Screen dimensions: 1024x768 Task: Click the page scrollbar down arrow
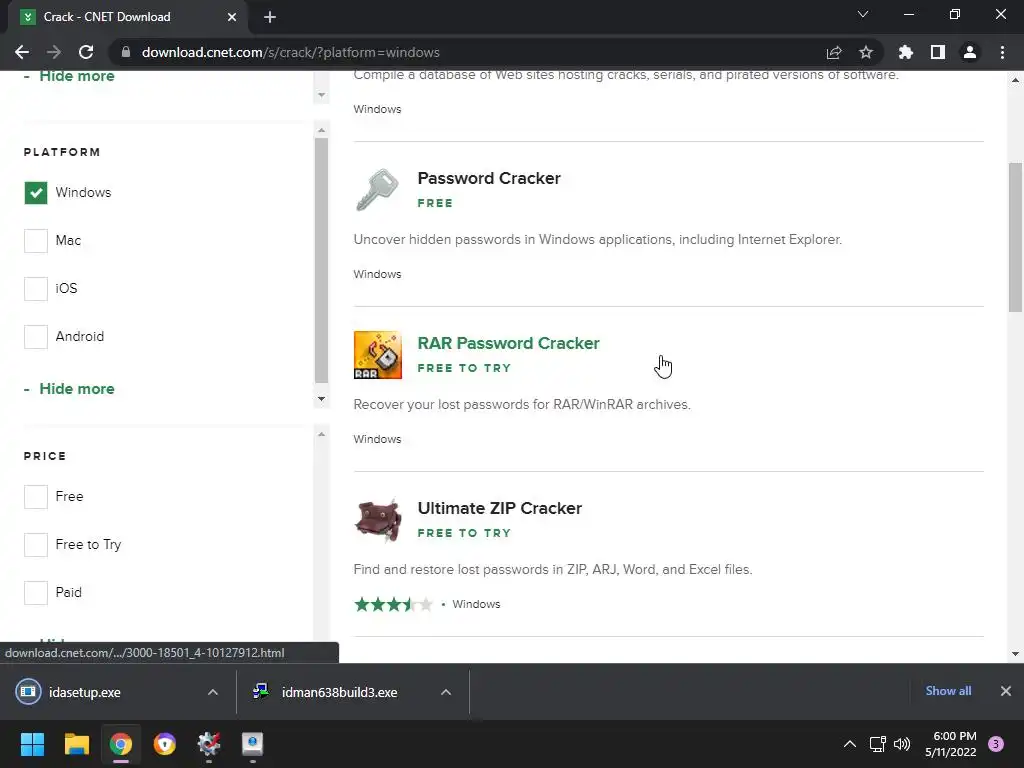click(1015, 654)
